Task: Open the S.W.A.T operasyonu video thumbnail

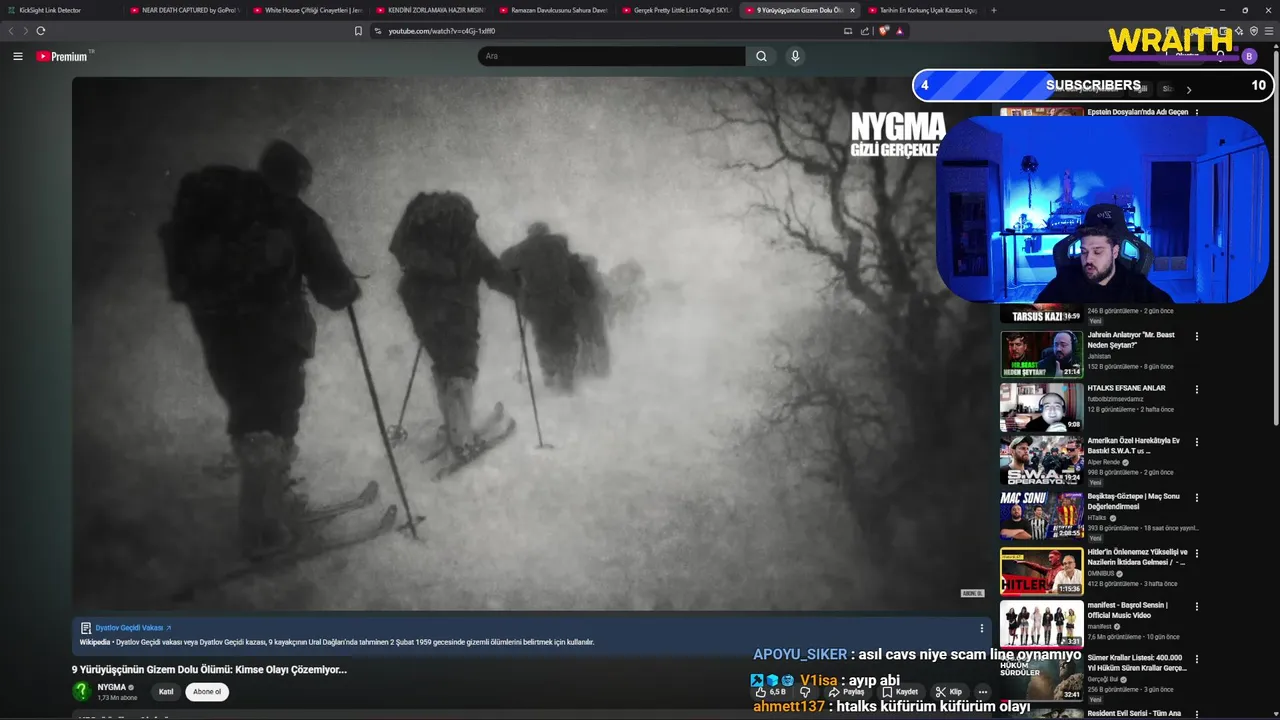Action: (x=1041, y=460)
